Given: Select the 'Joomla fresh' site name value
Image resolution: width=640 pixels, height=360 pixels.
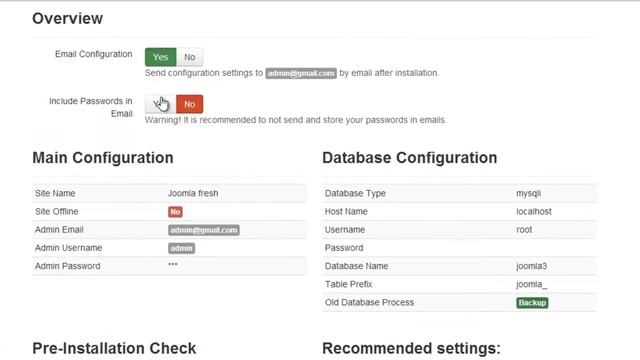Looking at the screenshot, I should tap(193, 193).
